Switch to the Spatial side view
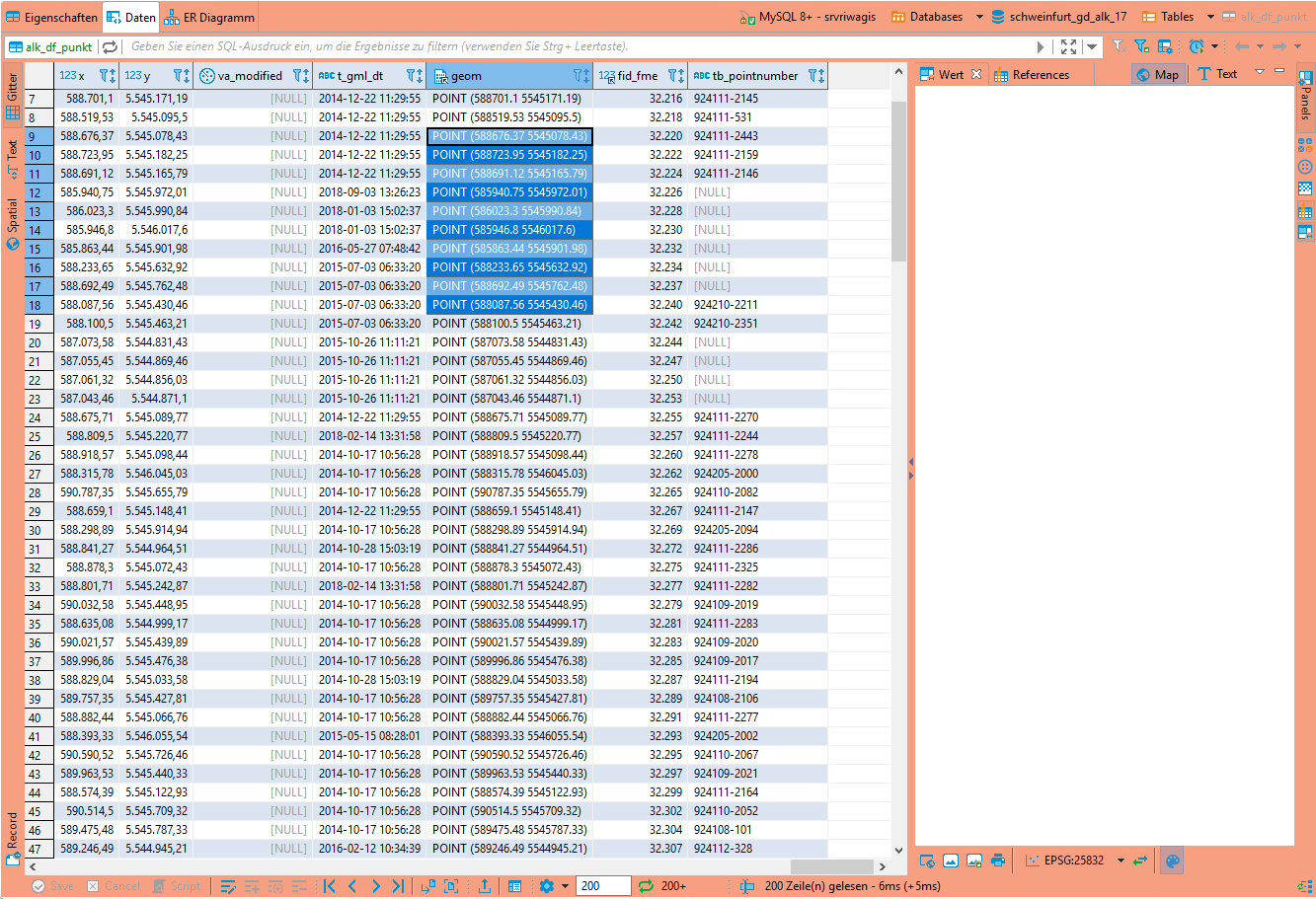1316x899 pixels. point(13,223)
